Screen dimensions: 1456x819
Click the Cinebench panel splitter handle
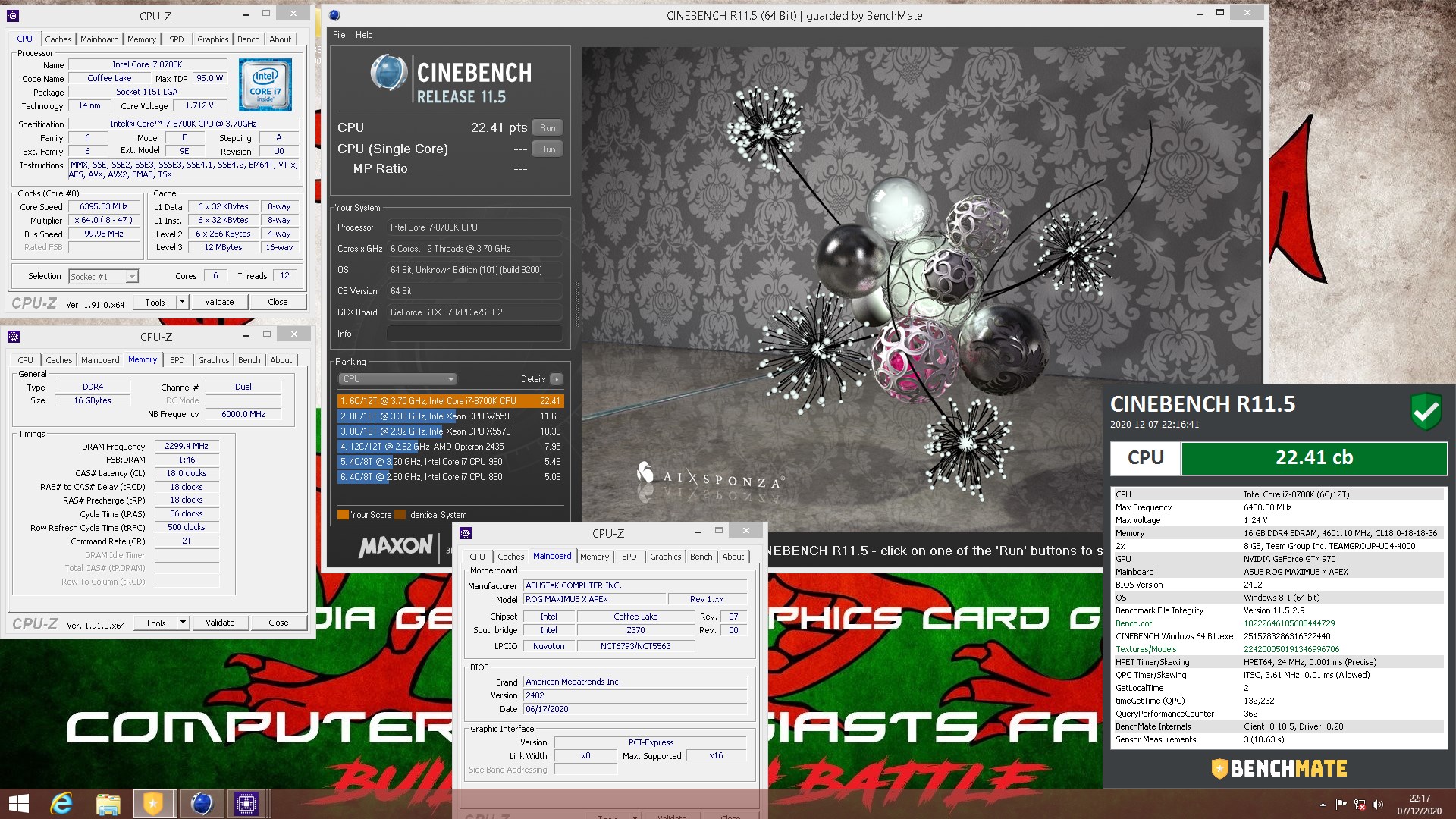[x=576, y=303]
